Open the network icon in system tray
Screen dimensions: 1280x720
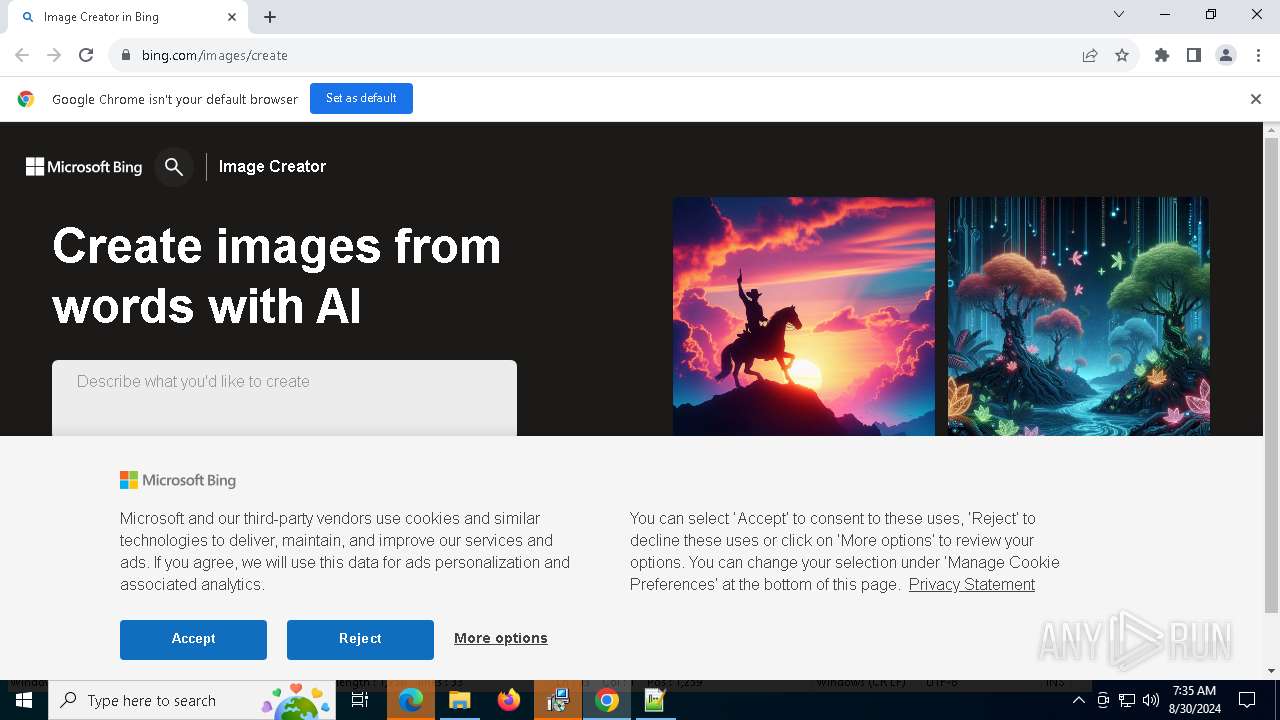click(x=1127, y=700)
